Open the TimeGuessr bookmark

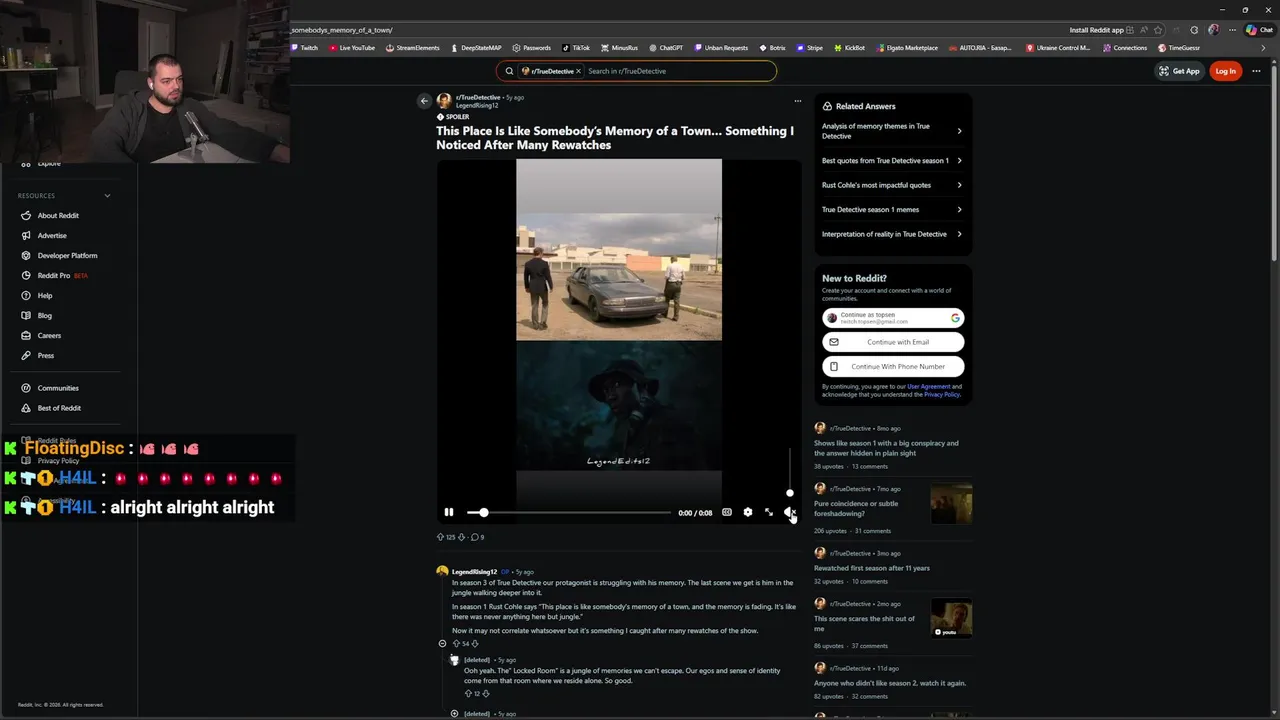[1179, 48]
